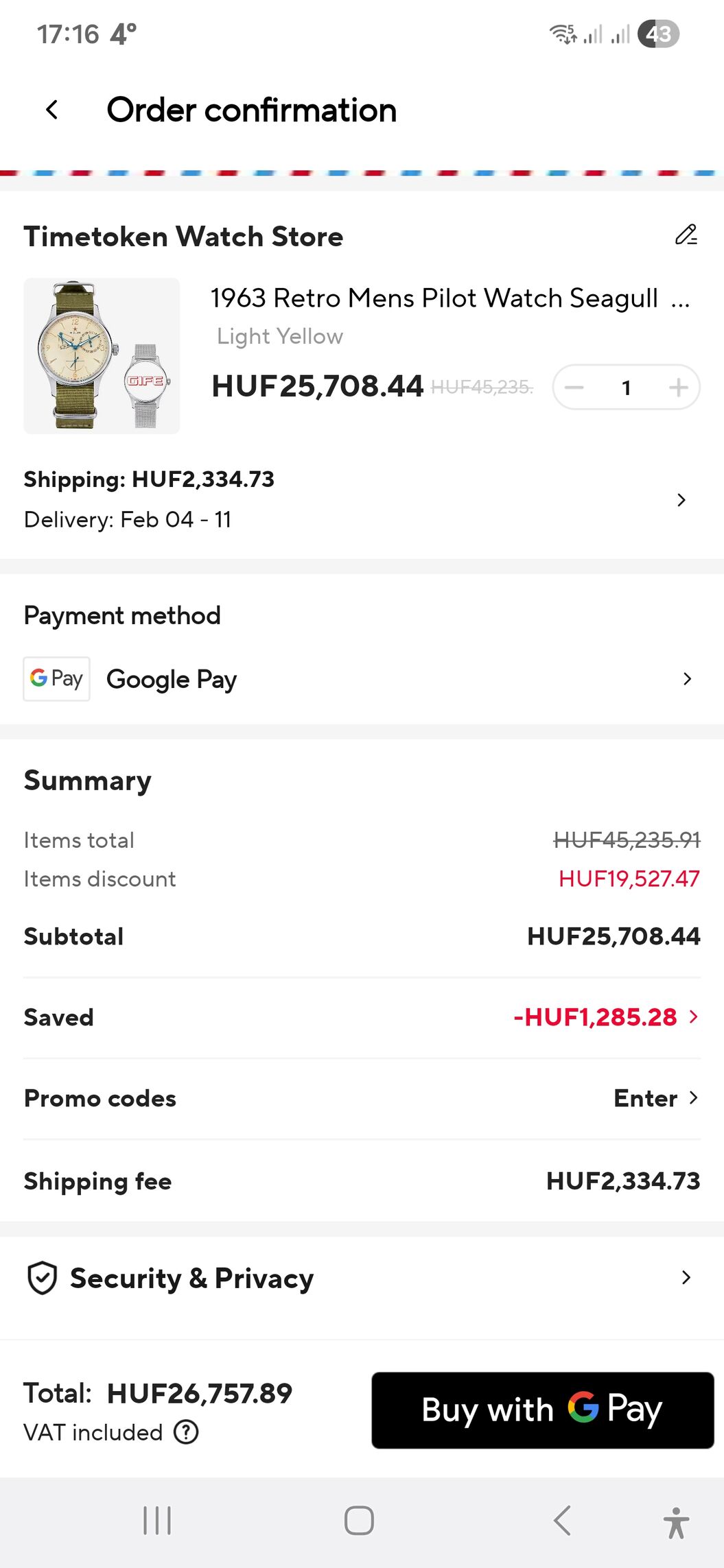The width and height of the screenshot is (724, 1568).
Task: Tap the system back navigation button
Action: (562, 1521)
